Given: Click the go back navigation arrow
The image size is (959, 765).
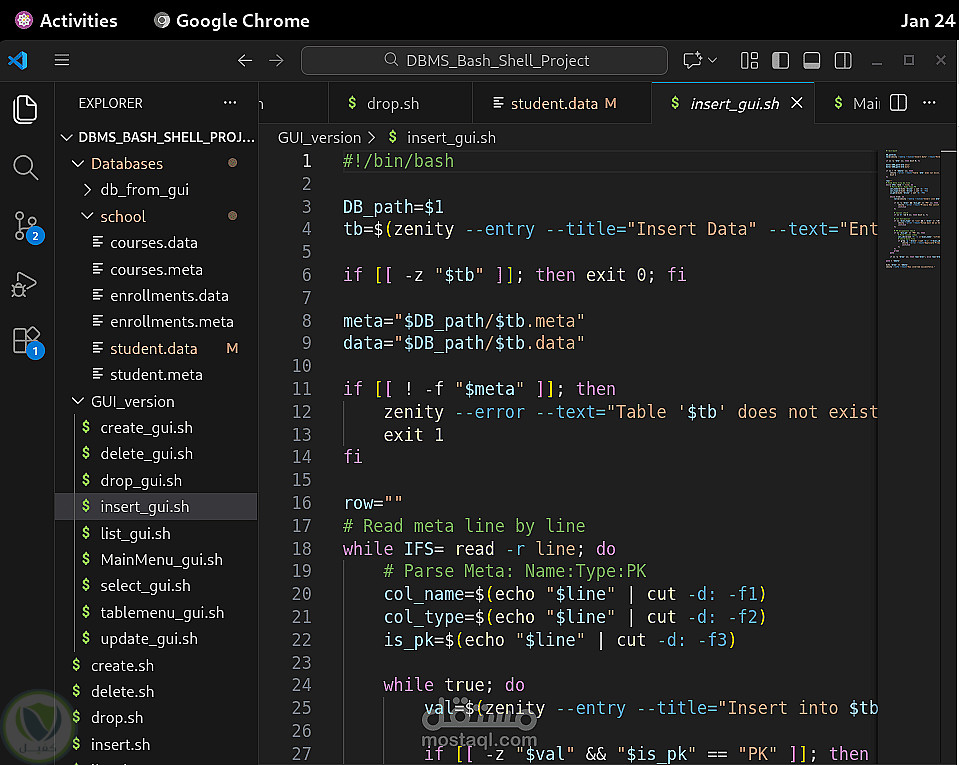Looking at the screenshot, I should [x=245, y=60].
